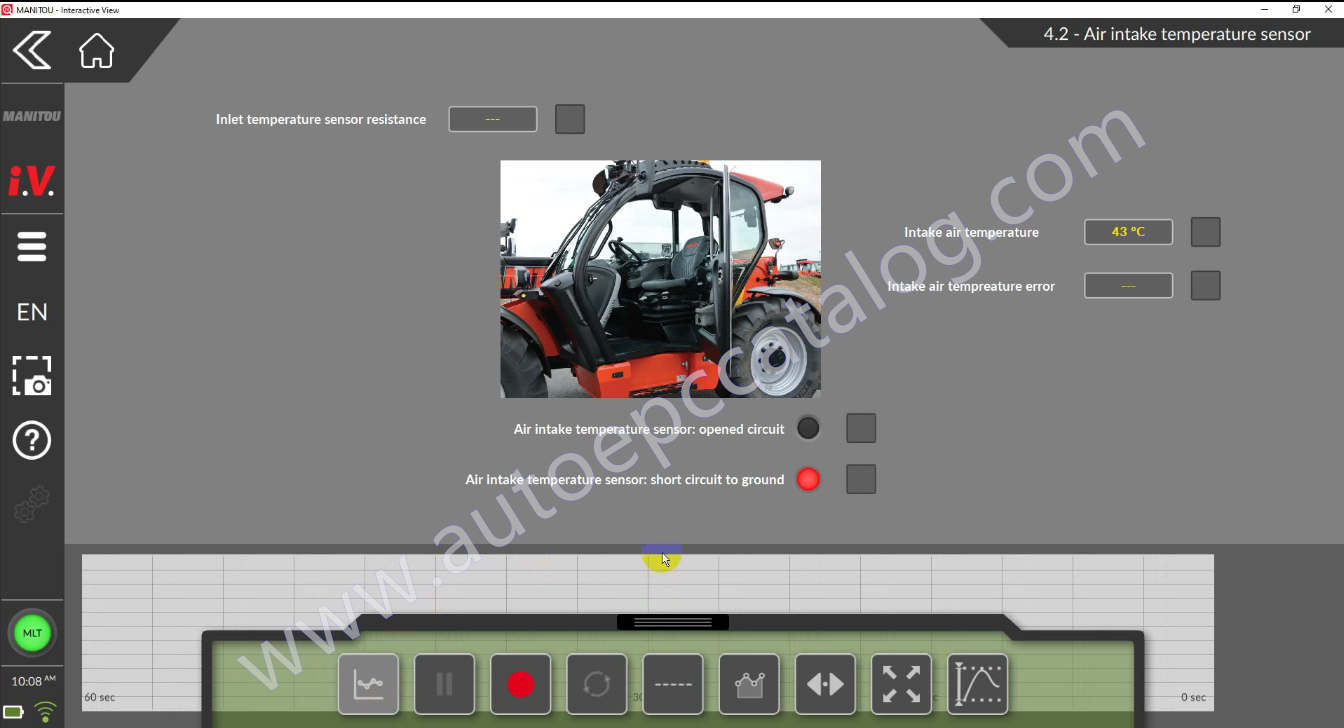Open help with the question mark icon
Screen dimensions: 1344x728
tap(32, 440)
